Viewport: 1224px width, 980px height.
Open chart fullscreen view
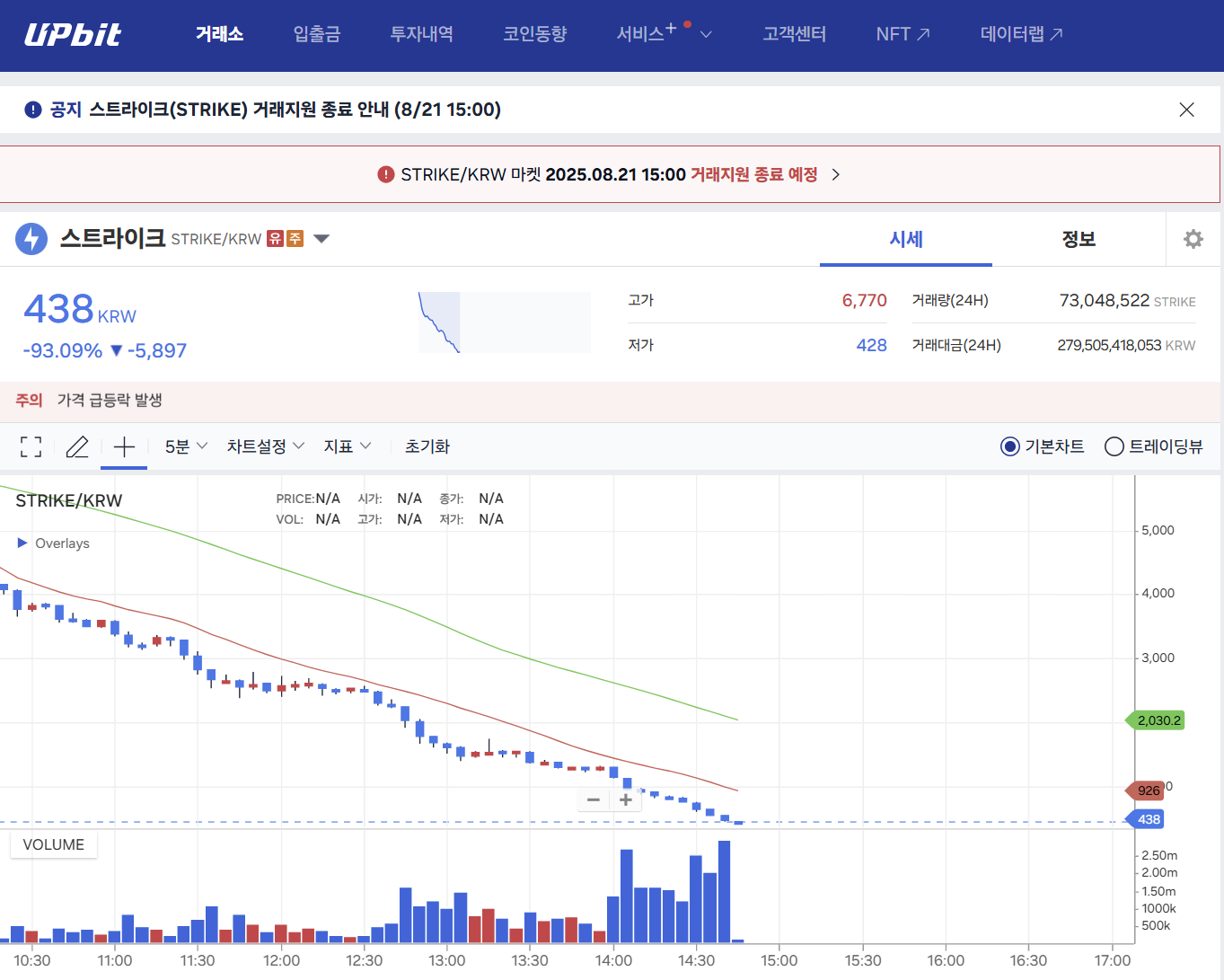31,446
